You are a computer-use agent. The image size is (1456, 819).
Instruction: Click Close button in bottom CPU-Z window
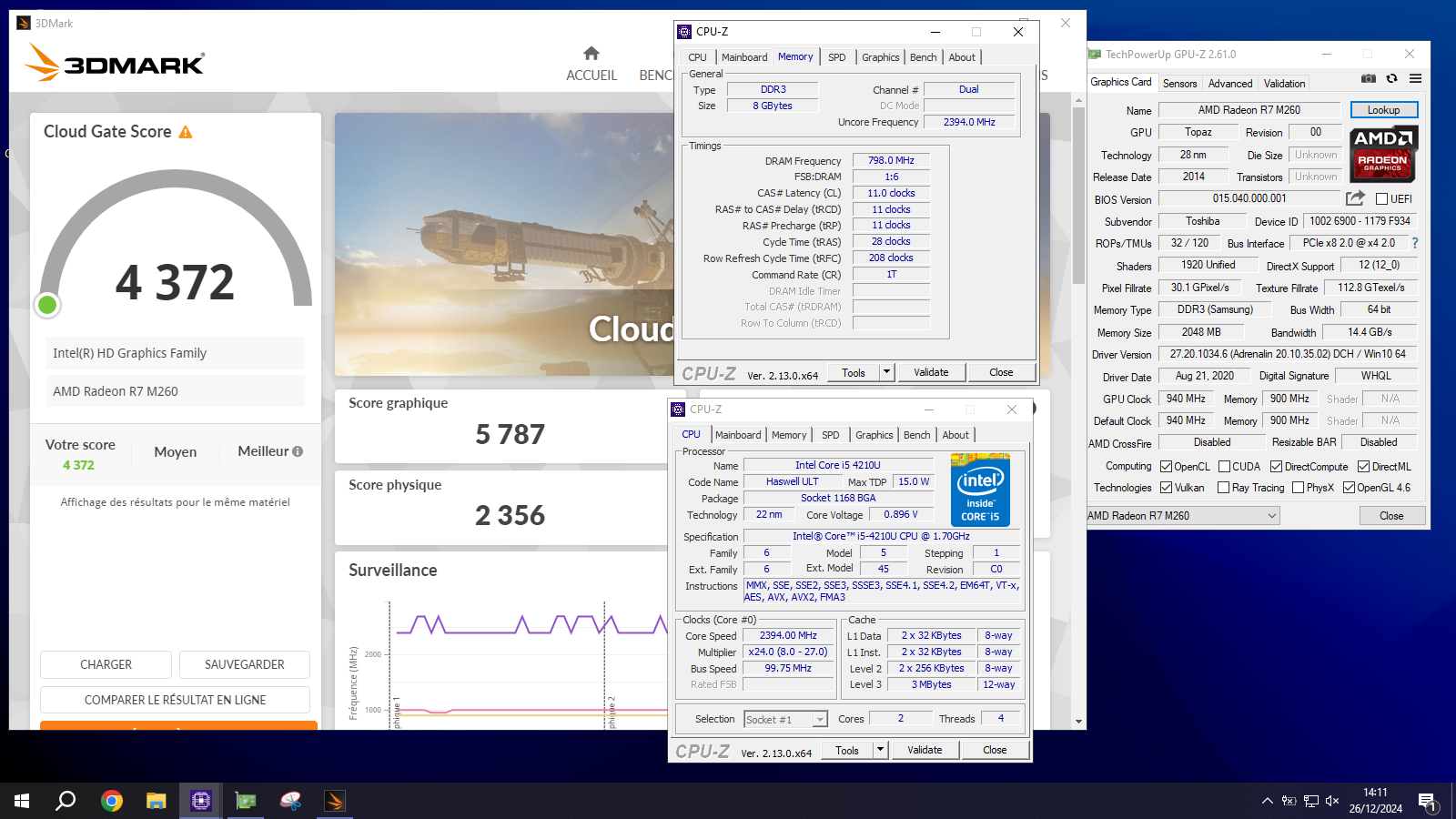coord(995,750)
